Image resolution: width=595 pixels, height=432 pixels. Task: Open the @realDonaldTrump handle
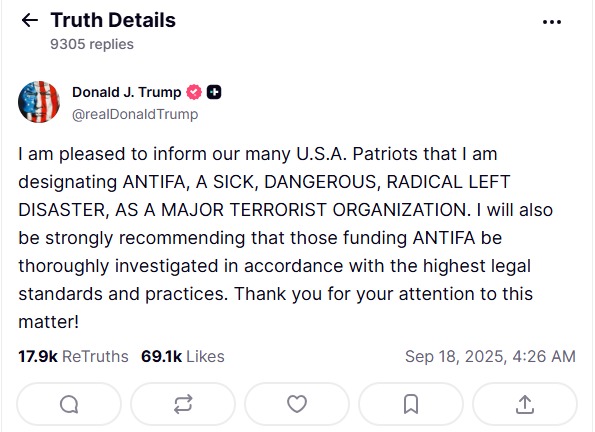tap(135, 114)
